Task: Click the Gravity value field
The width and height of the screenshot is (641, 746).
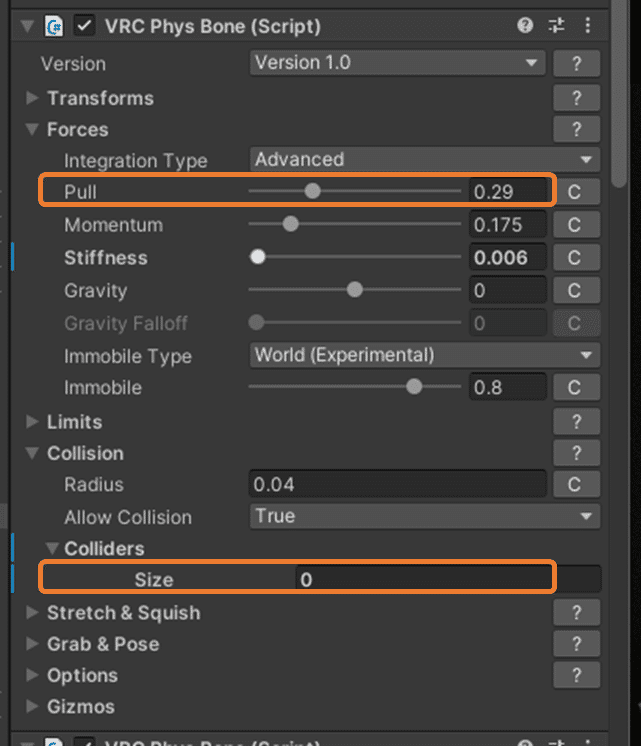Action: click(x=507, y=290)
